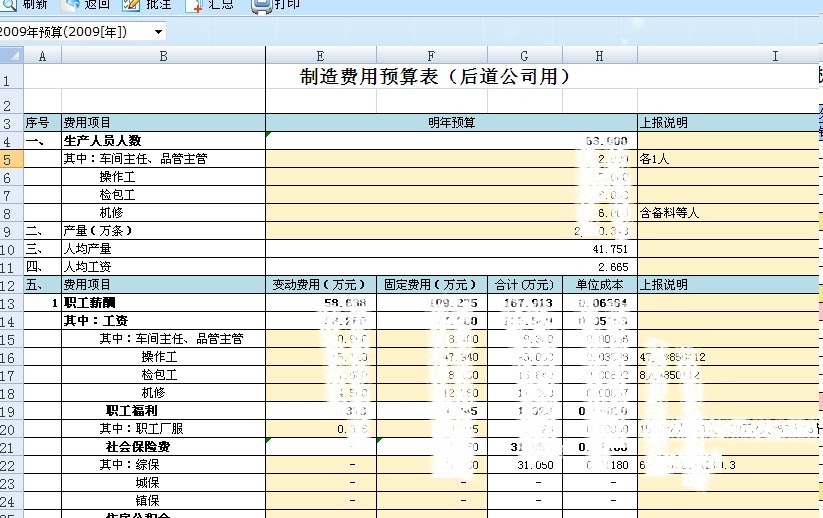This screenshot has height=518, width=823.
Task: Click the 费用项目 header in row 3
Action: 163,123
